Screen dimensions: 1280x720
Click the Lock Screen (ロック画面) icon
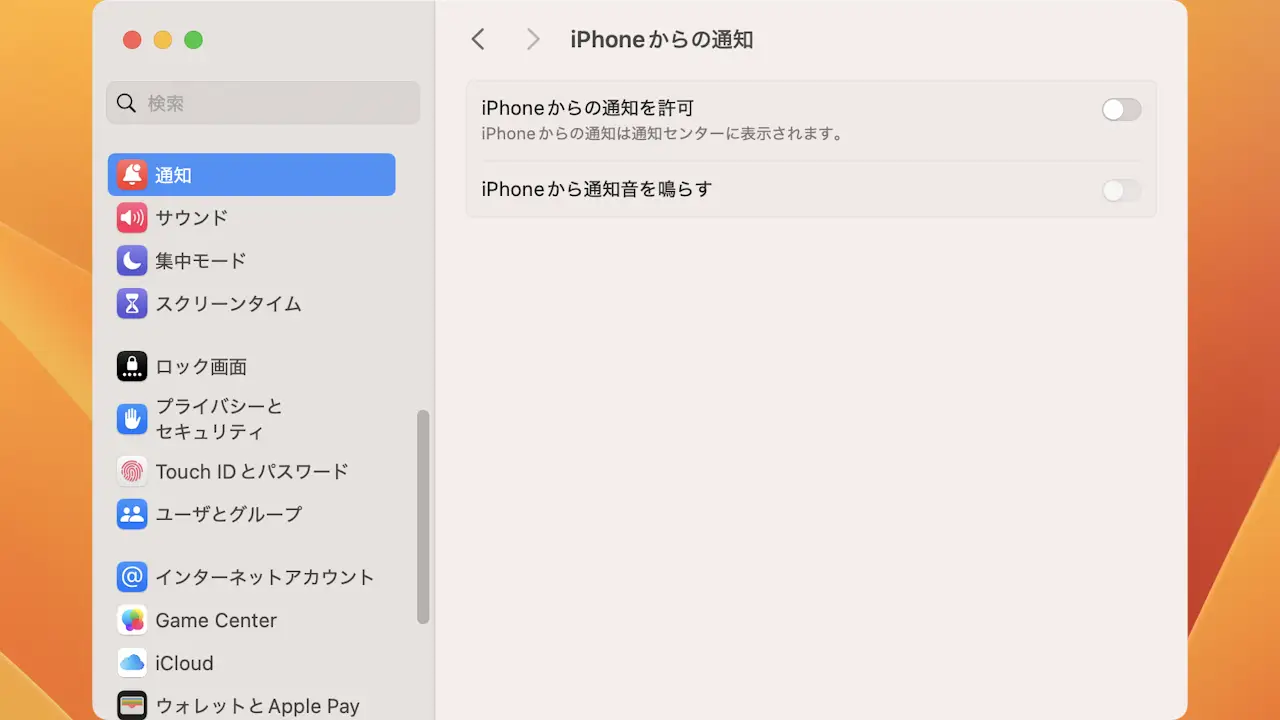[132, 367]
